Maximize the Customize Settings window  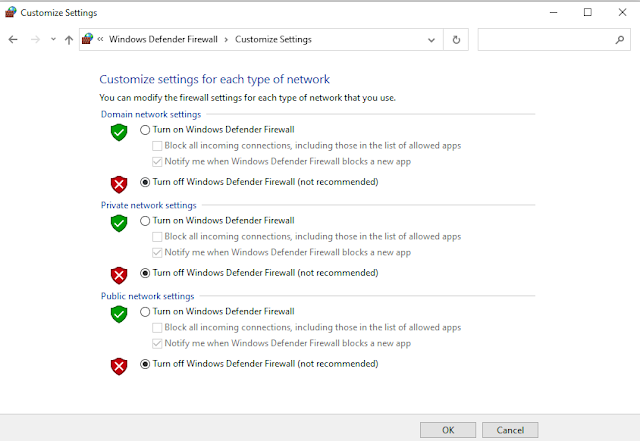588,13
